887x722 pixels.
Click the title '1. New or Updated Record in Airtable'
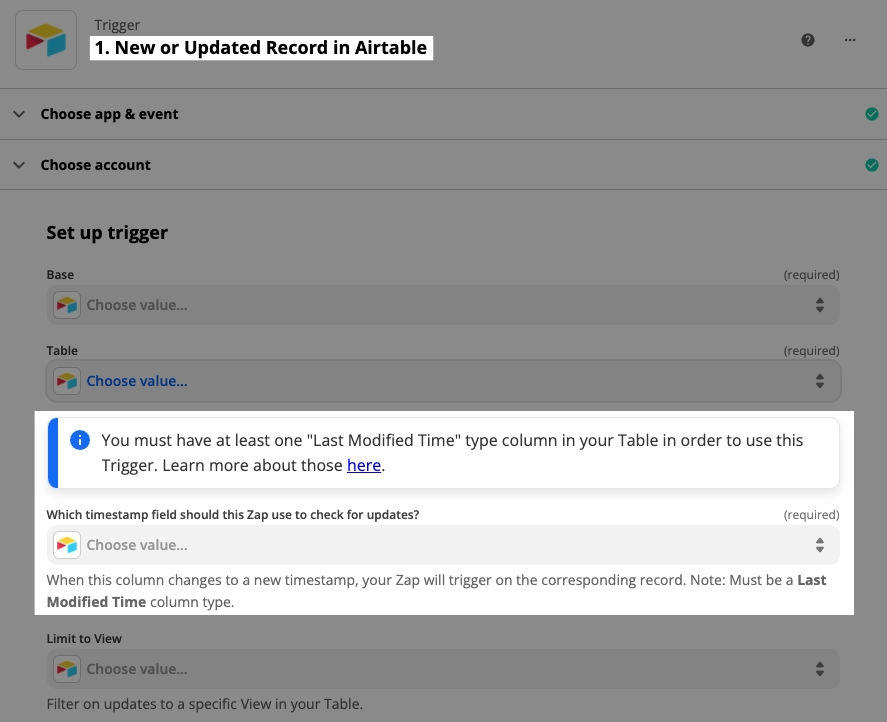[261, 48]
